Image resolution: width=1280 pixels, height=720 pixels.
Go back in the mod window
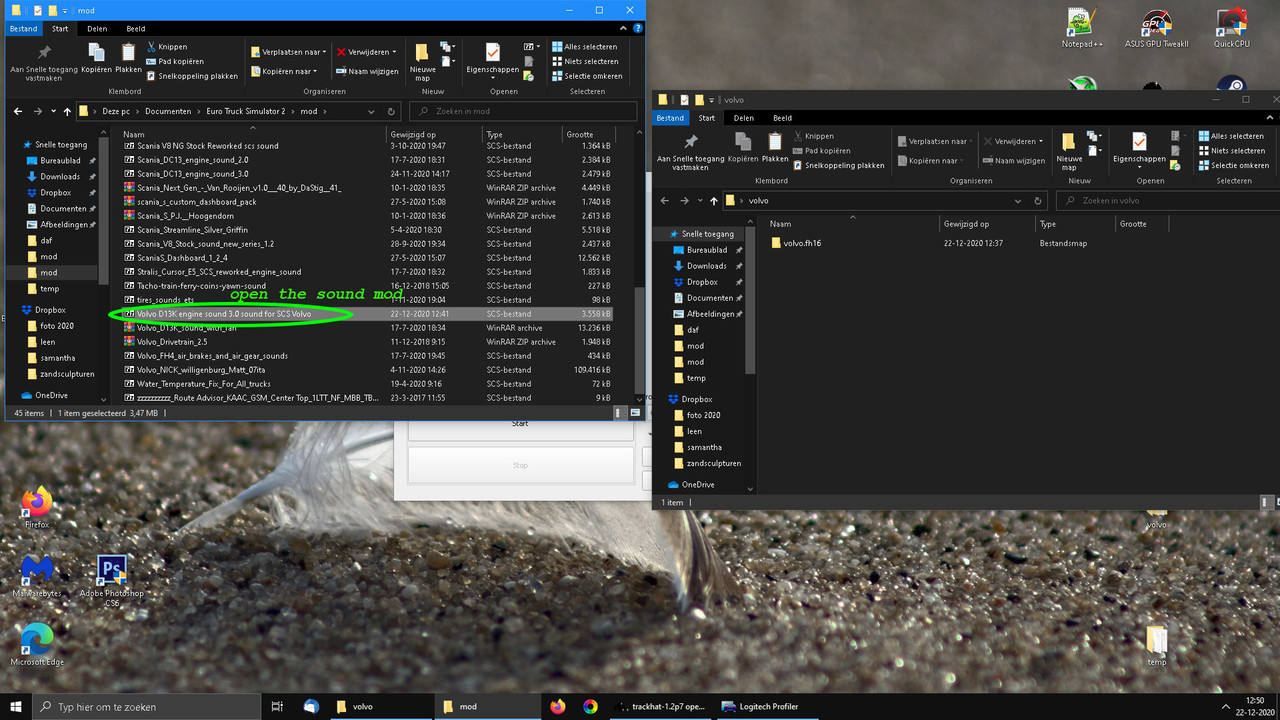point(18,111)
